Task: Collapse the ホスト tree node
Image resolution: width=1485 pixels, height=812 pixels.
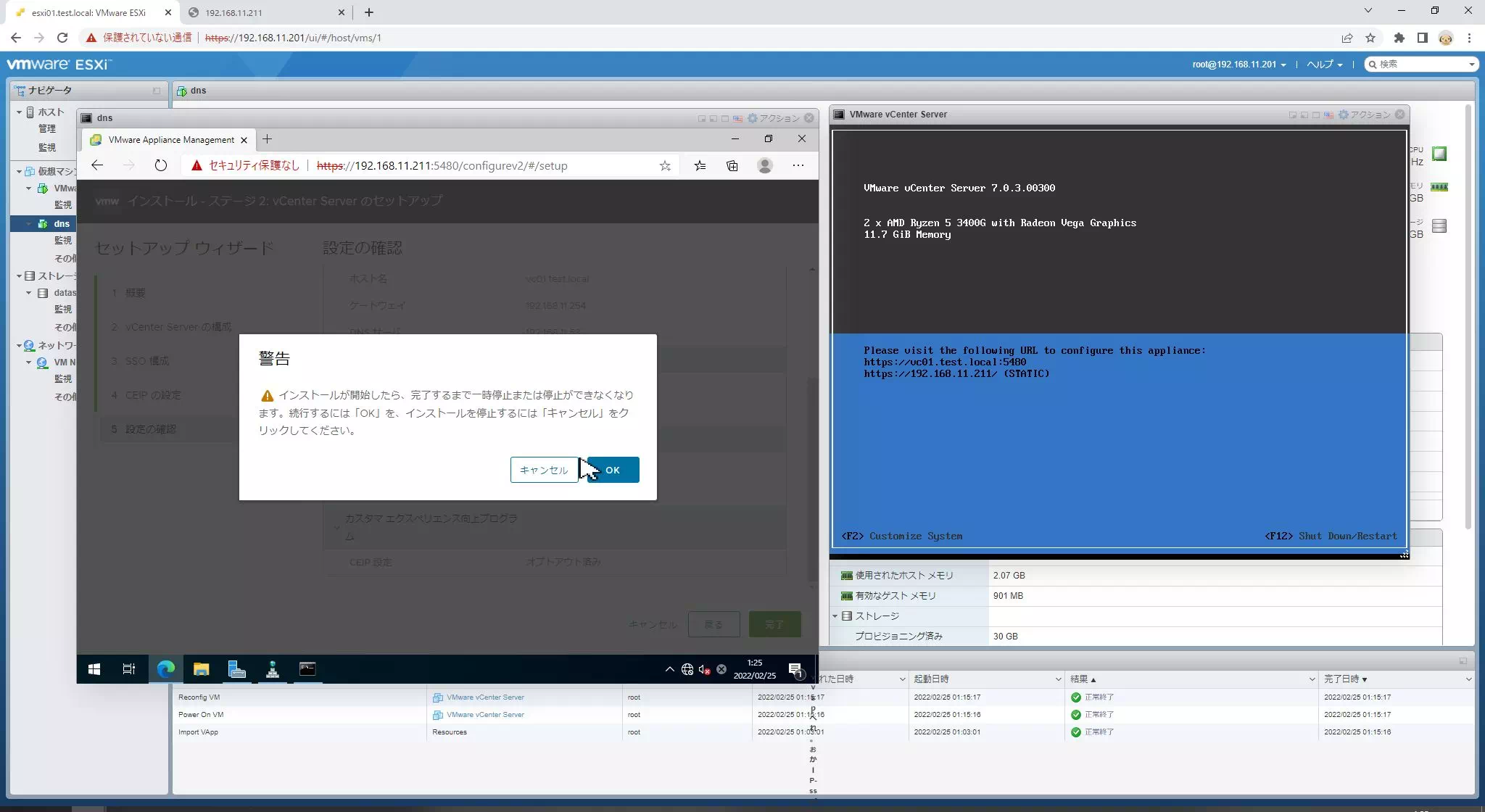Action: (x=20, y=112)
